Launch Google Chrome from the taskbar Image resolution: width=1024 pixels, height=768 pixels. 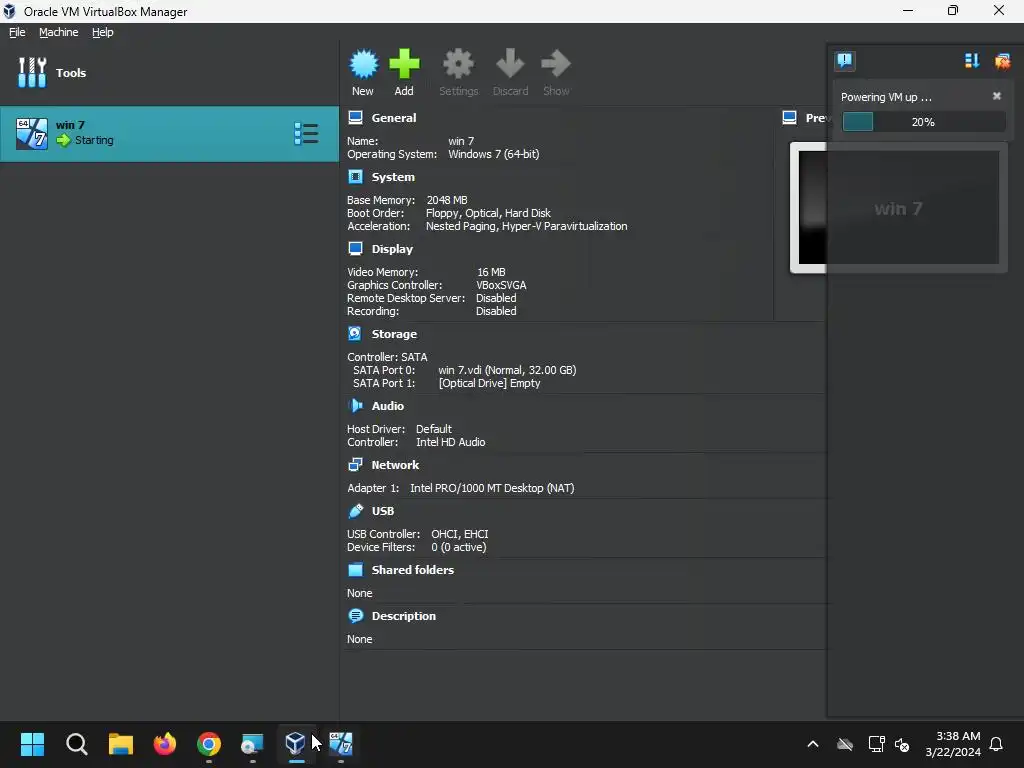[x=209, y=744]
